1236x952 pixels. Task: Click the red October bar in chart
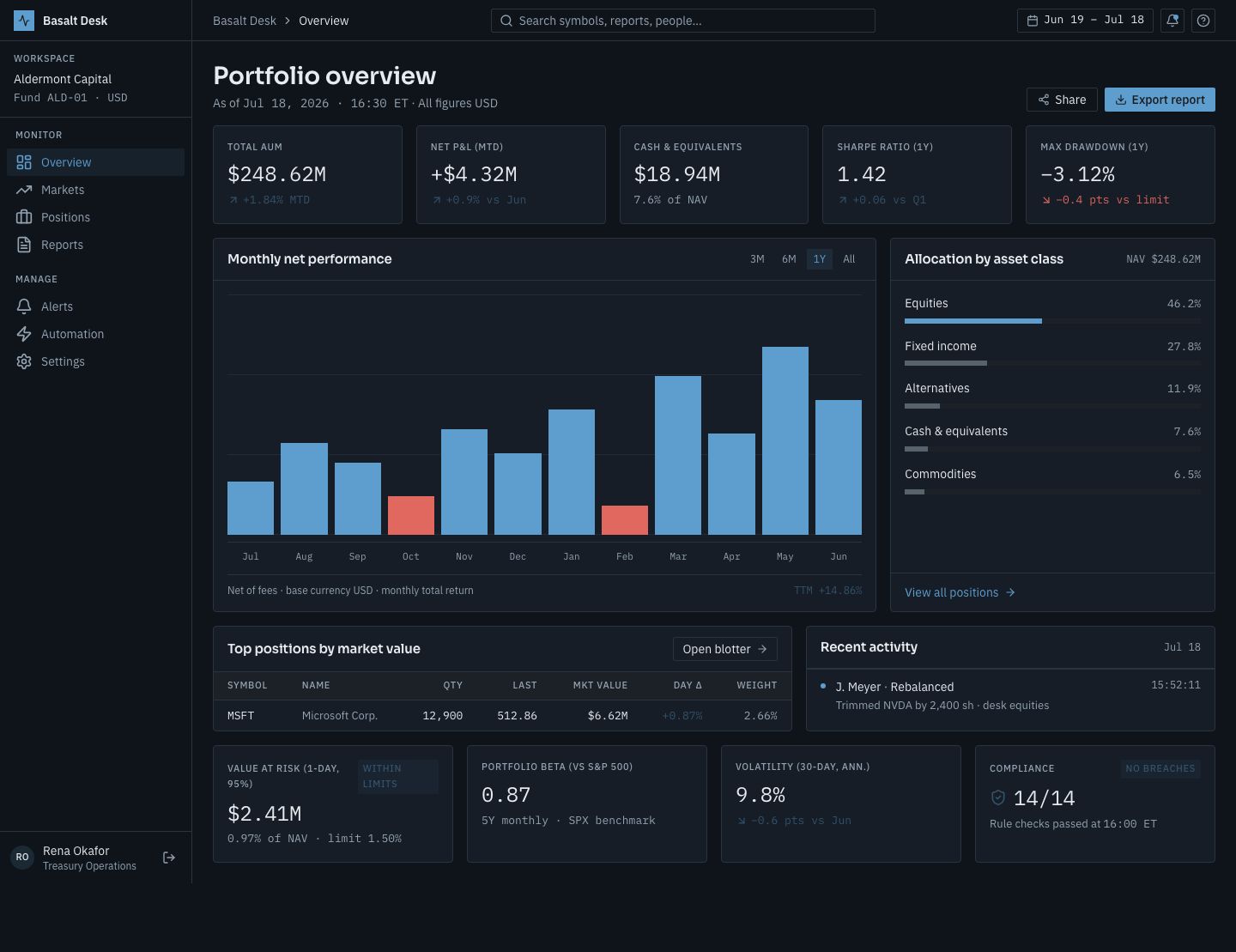[411, 515]
